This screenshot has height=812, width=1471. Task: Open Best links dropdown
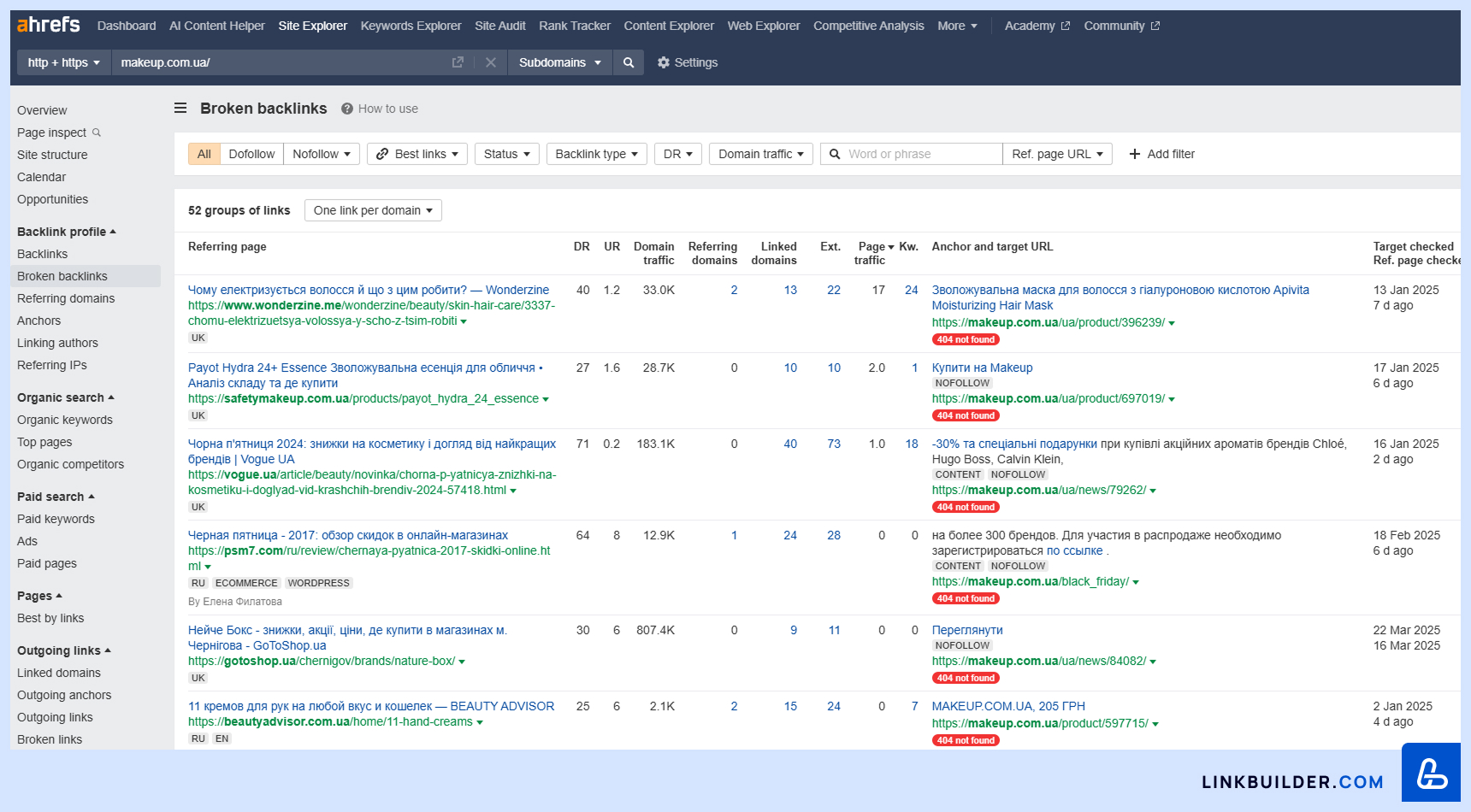(x=417, y=154)
